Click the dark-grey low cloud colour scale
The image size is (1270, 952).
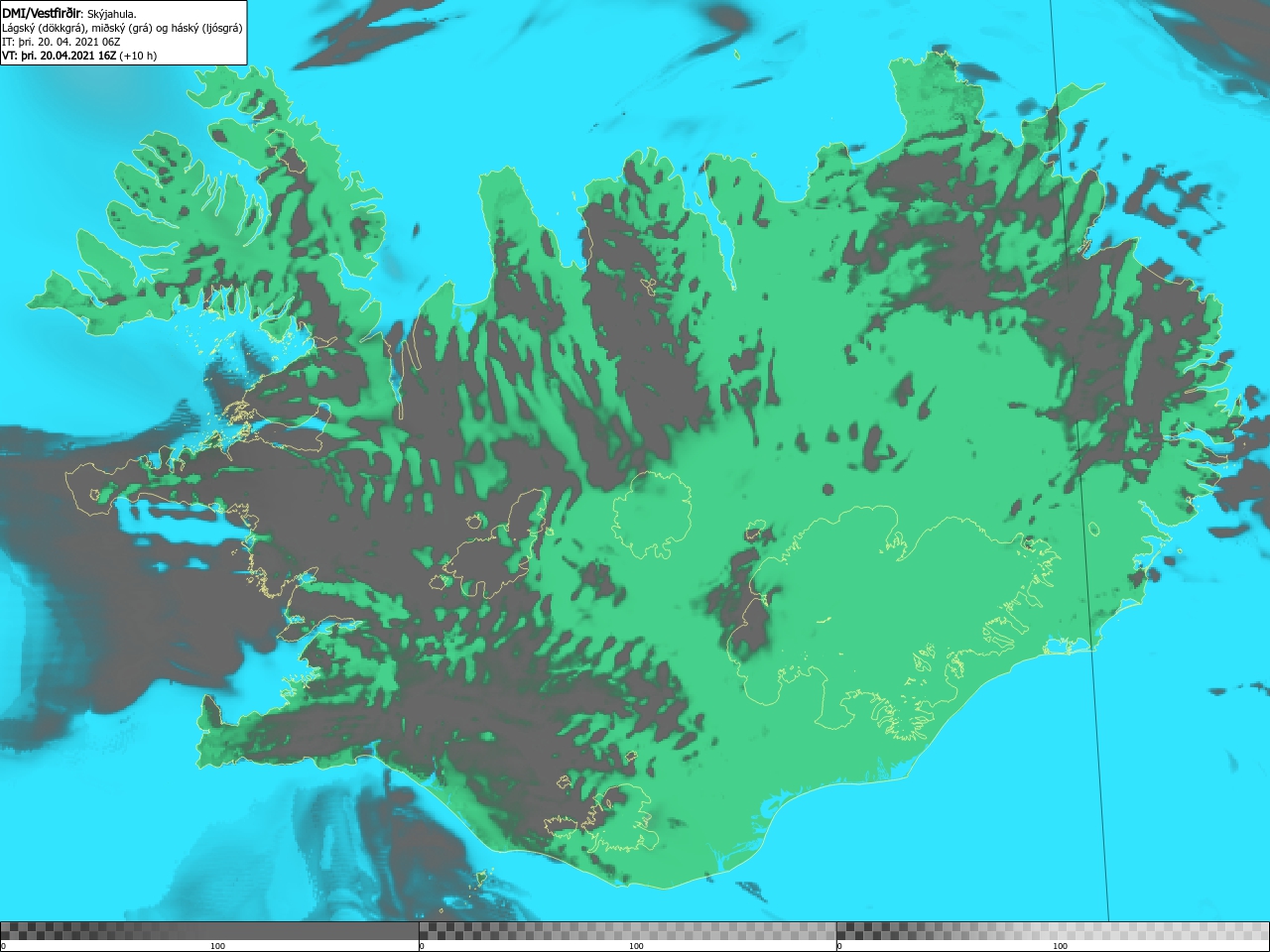click(x=209, y=931)
